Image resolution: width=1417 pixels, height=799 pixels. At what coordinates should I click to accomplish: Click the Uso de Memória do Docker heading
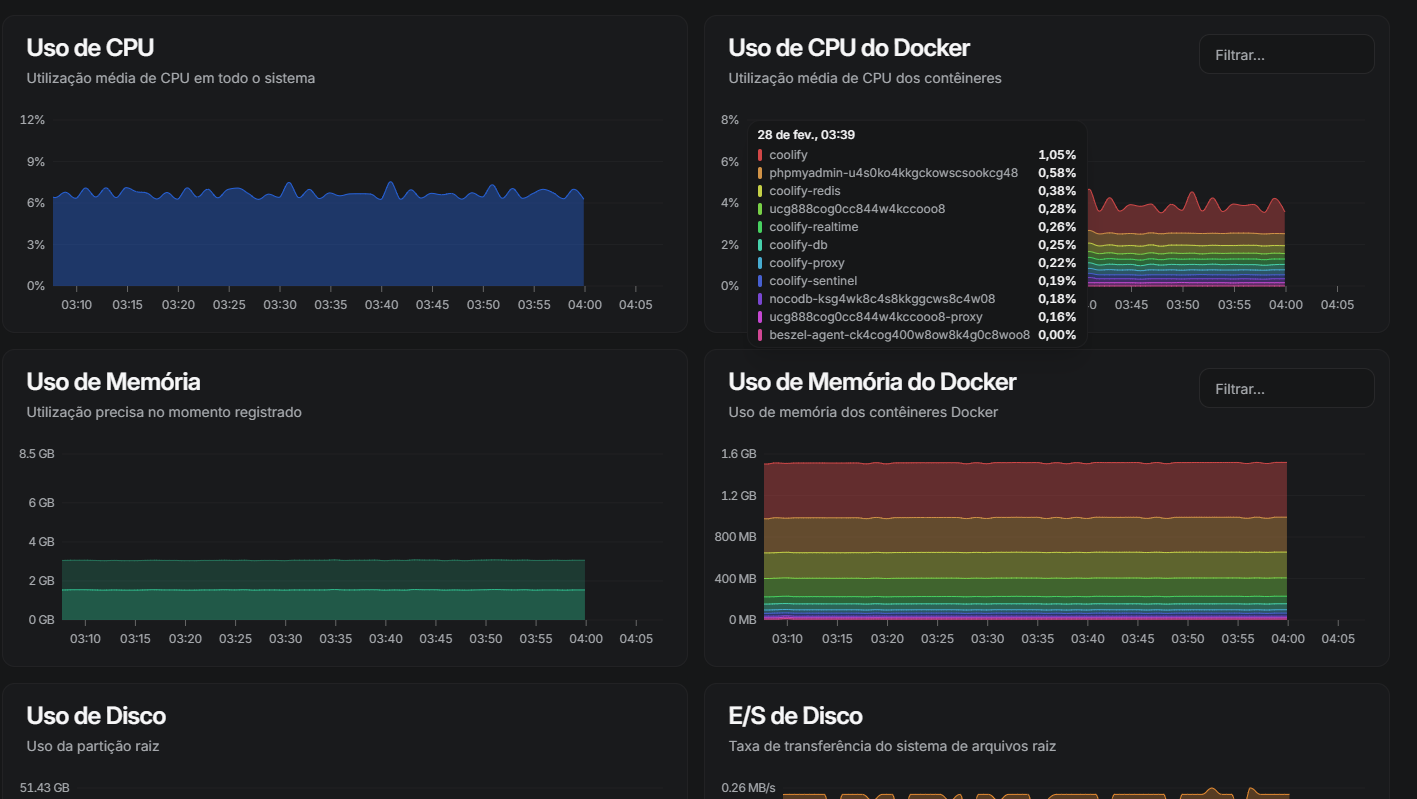pyautogui.click(x=872, y=382)
